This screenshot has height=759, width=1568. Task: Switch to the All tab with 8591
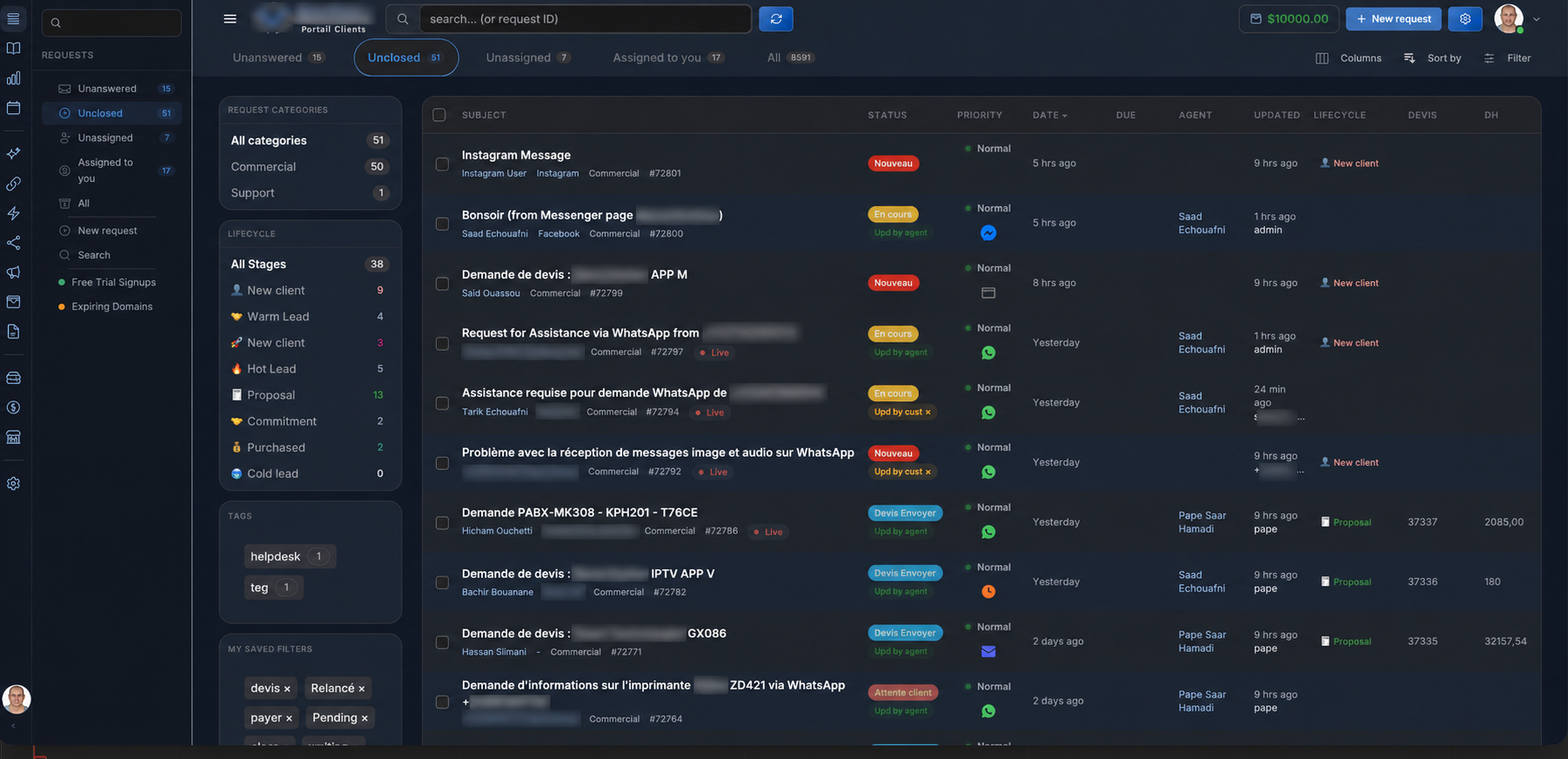790,57
